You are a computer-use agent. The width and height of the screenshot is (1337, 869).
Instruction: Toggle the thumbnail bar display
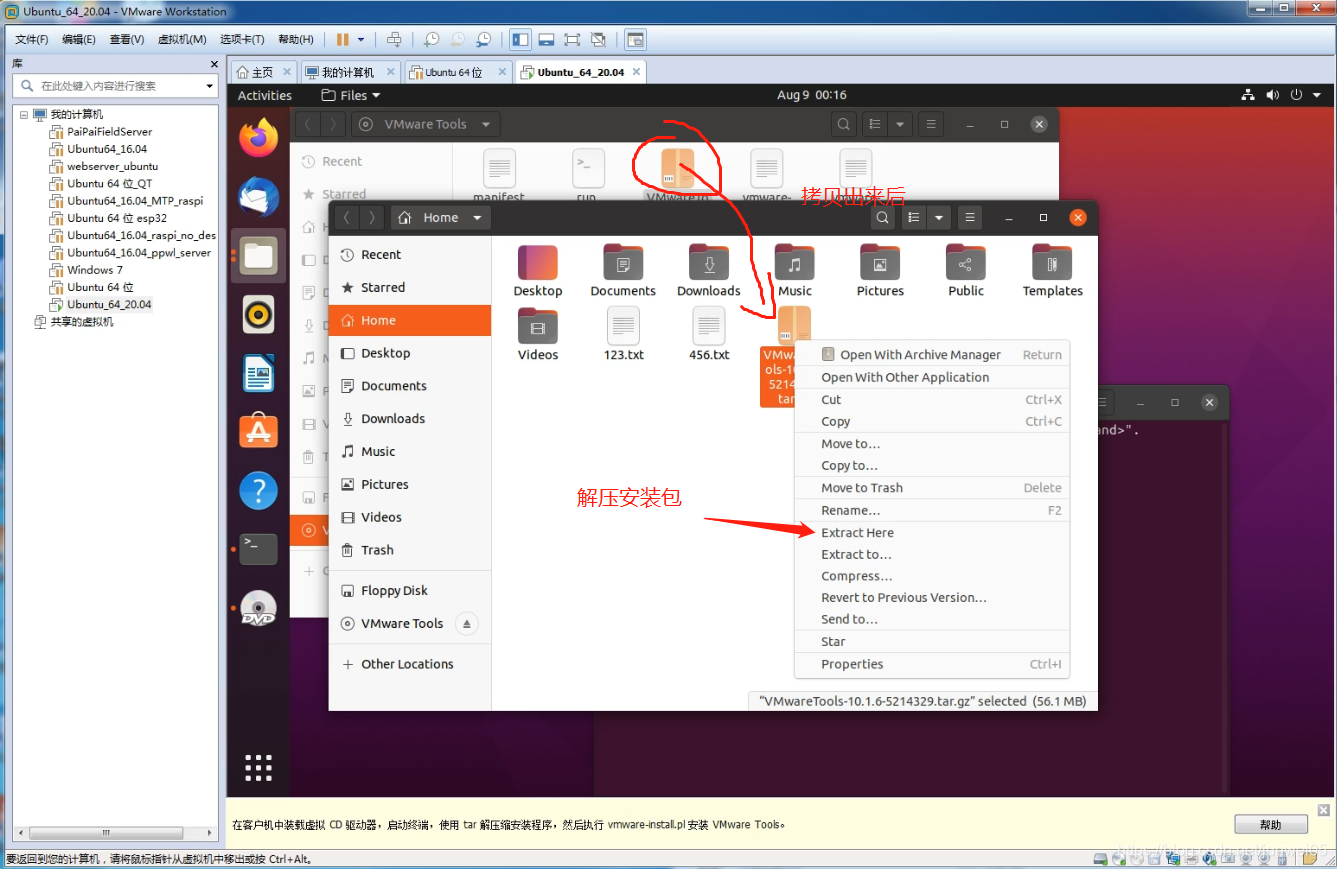[546, 40]
